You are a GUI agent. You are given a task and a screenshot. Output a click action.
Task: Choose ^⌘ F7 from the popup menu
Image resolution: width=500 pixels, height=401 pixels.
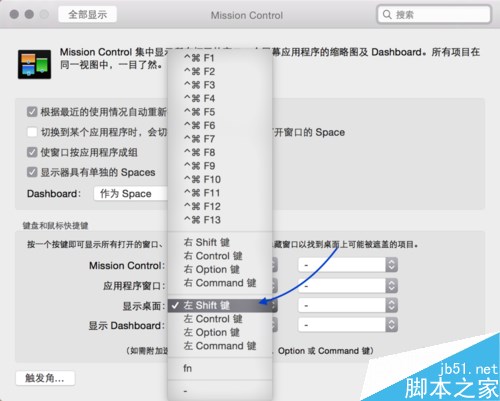point(220,139)
